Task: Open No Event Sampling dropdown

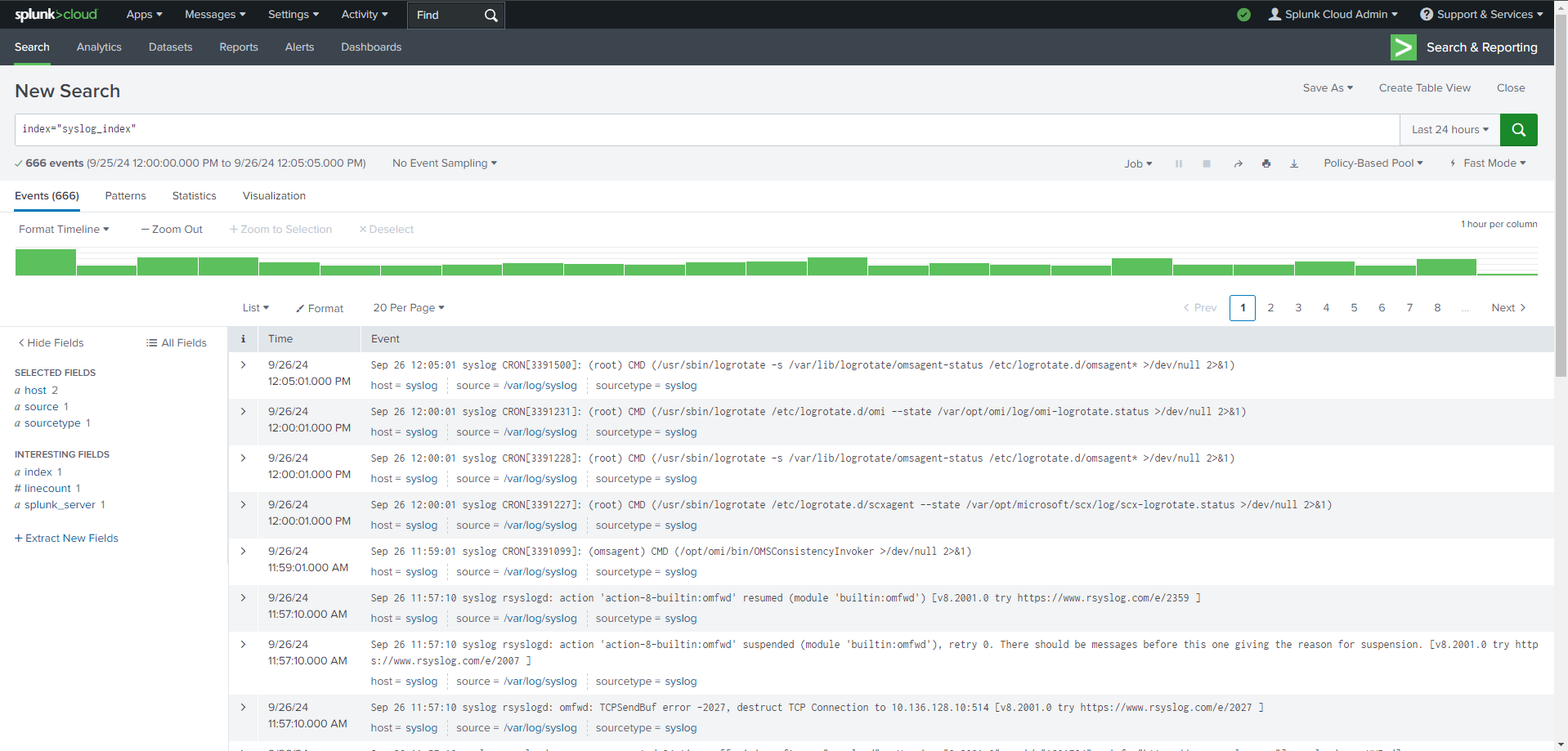Action: (445, 163)
